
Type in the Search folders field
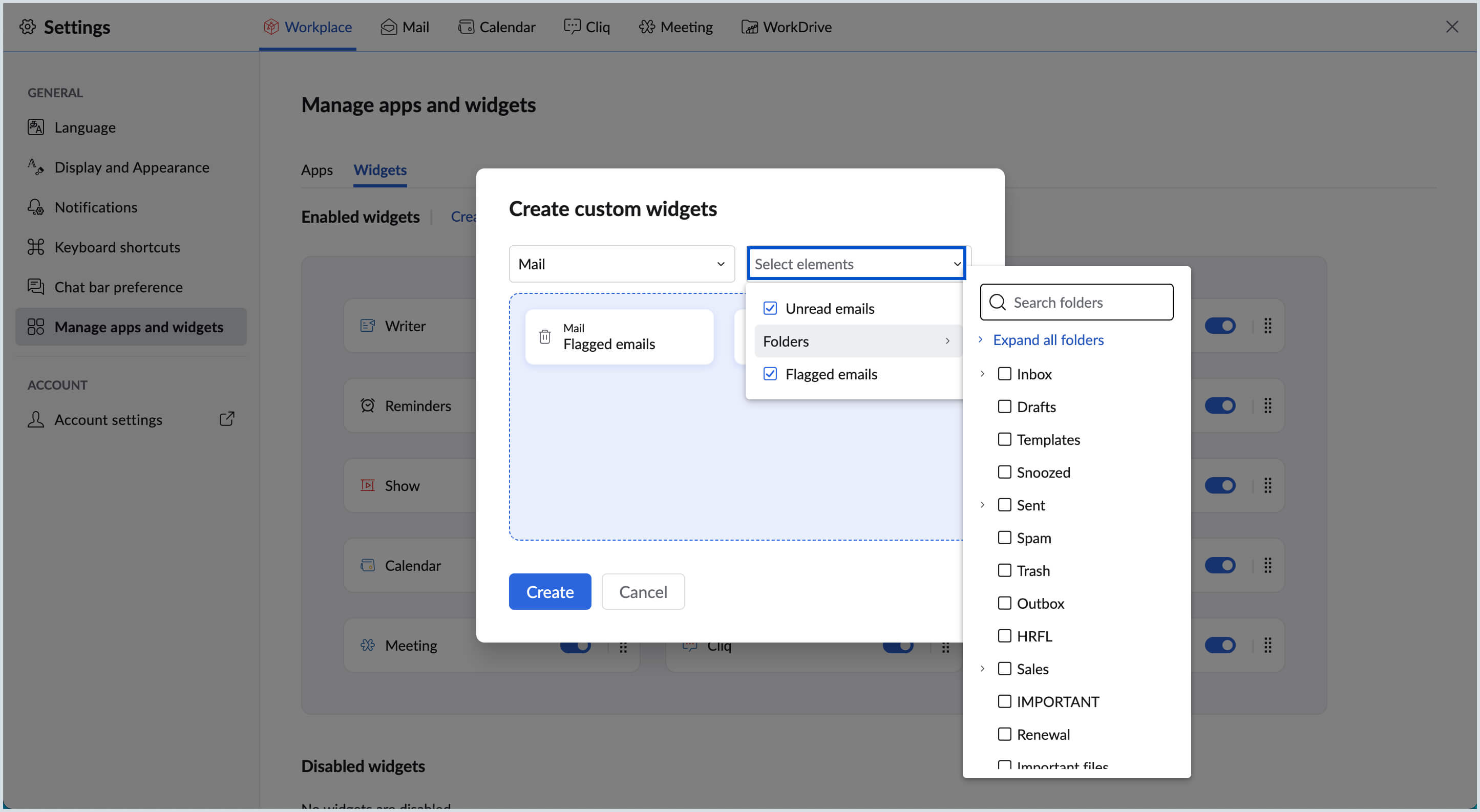pos(1086,302)
